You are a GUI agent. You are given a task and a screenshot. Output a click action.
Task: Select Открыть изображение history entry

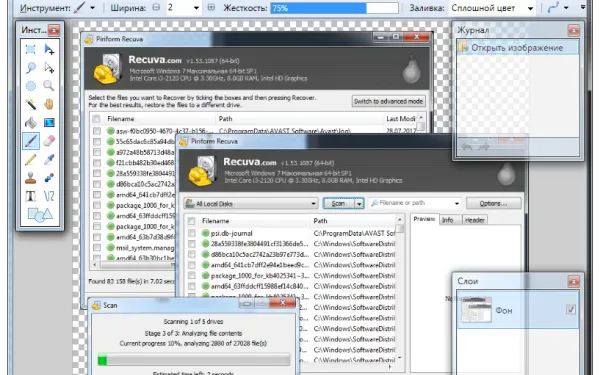[x=518, y=48]
